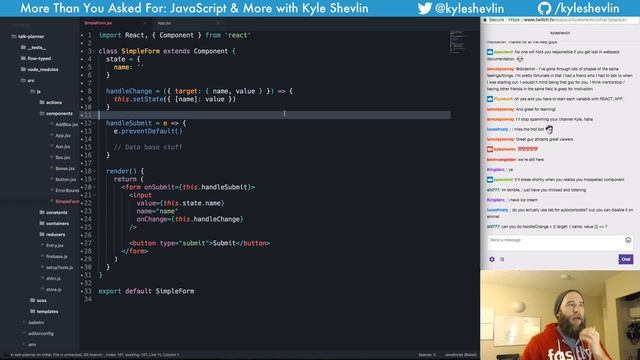Open store.js in the file tree
The height and width of the screenshot is (360, 640).
click(53, 289)
